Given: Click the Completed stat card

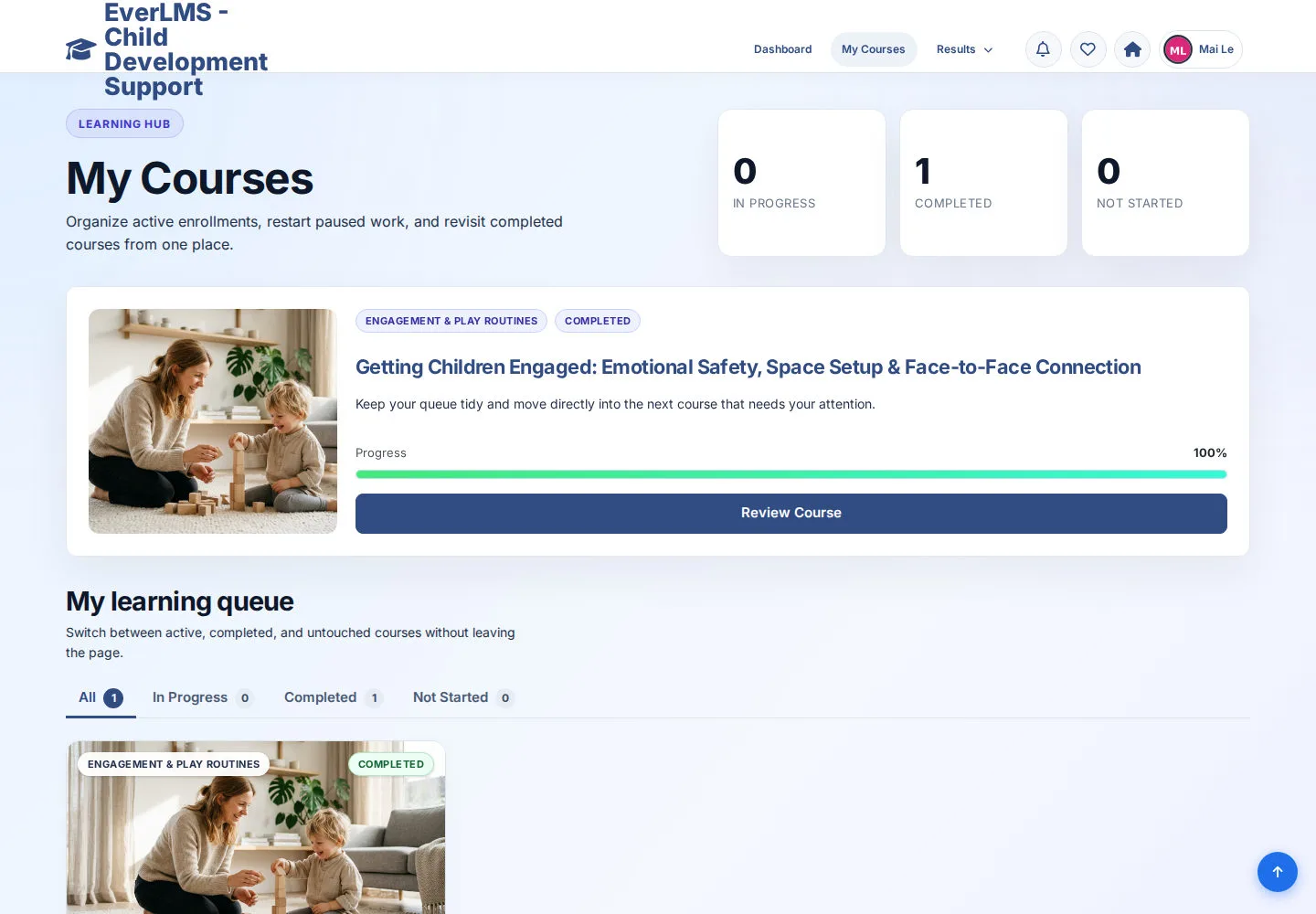Looking at the screenshot, I should coord(983,183).
